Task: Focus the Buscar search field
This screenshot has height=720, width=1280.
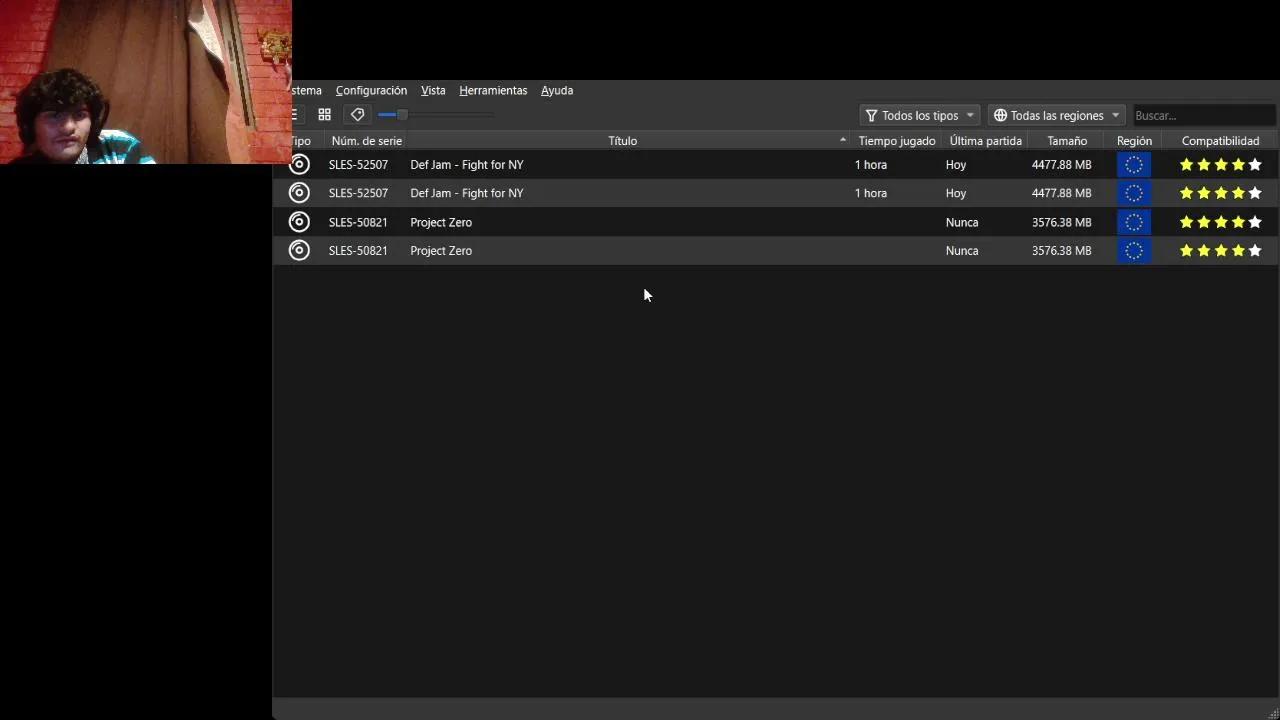Action: (1204, 115)
